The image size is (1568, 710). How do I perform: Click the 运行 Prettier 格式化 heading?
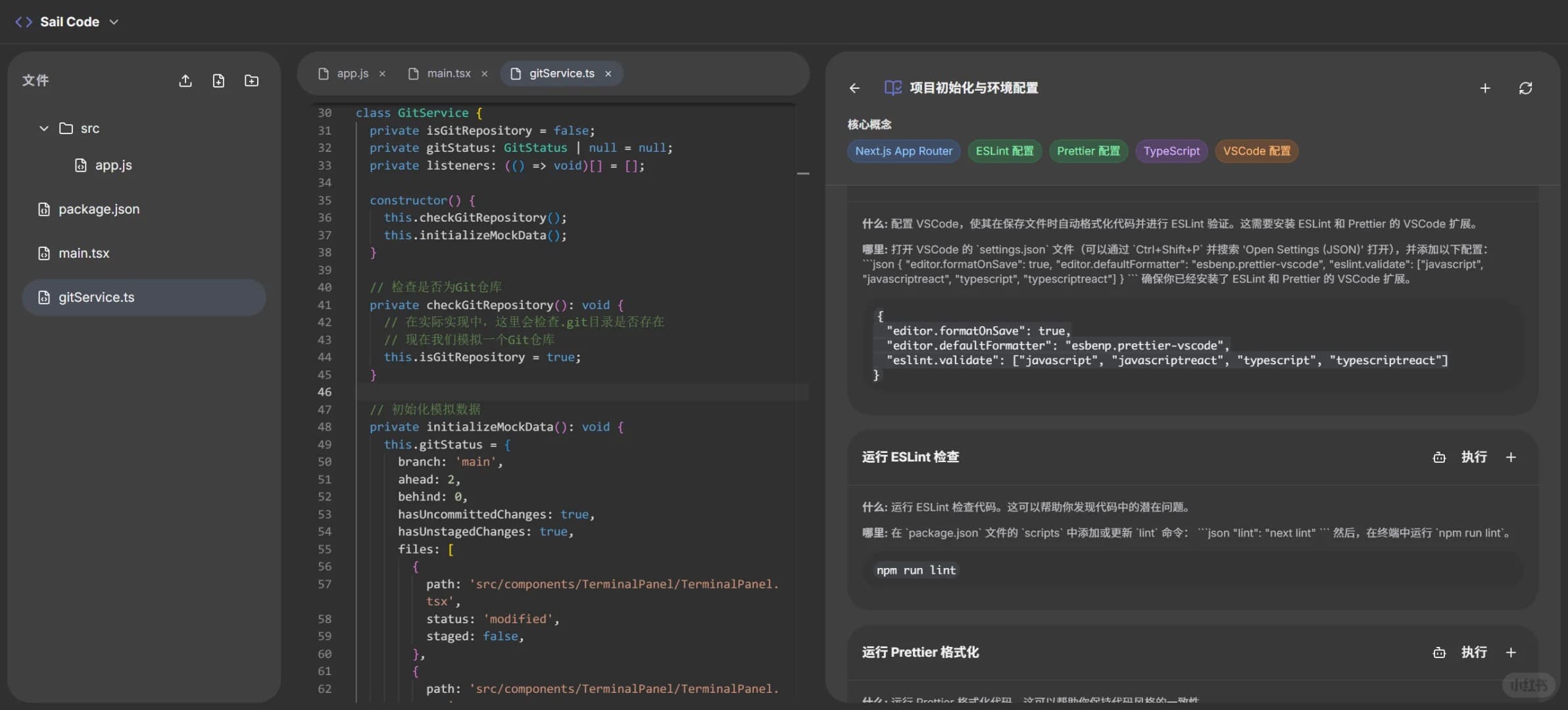(920, 652)
